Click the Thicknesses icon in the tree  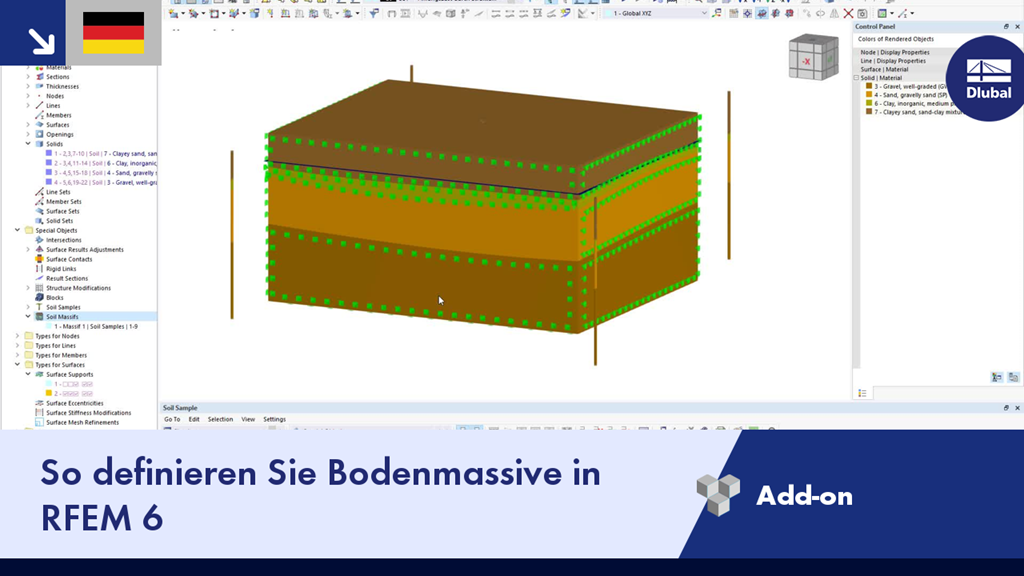pyautogui.click(x=39, y=86)
